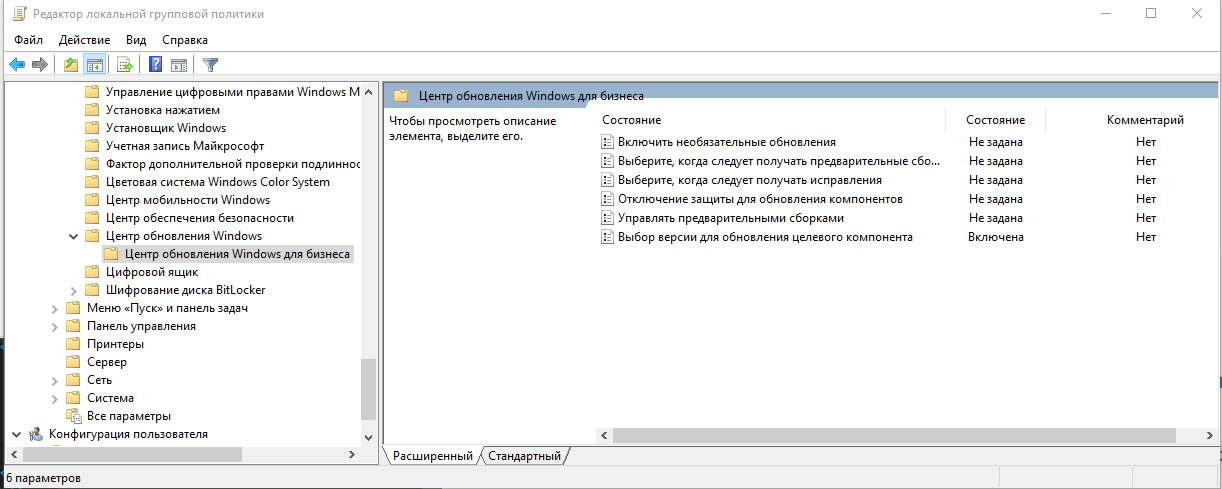Select the Установка нажатием folder
The image size is (1222, 489).
162,110
